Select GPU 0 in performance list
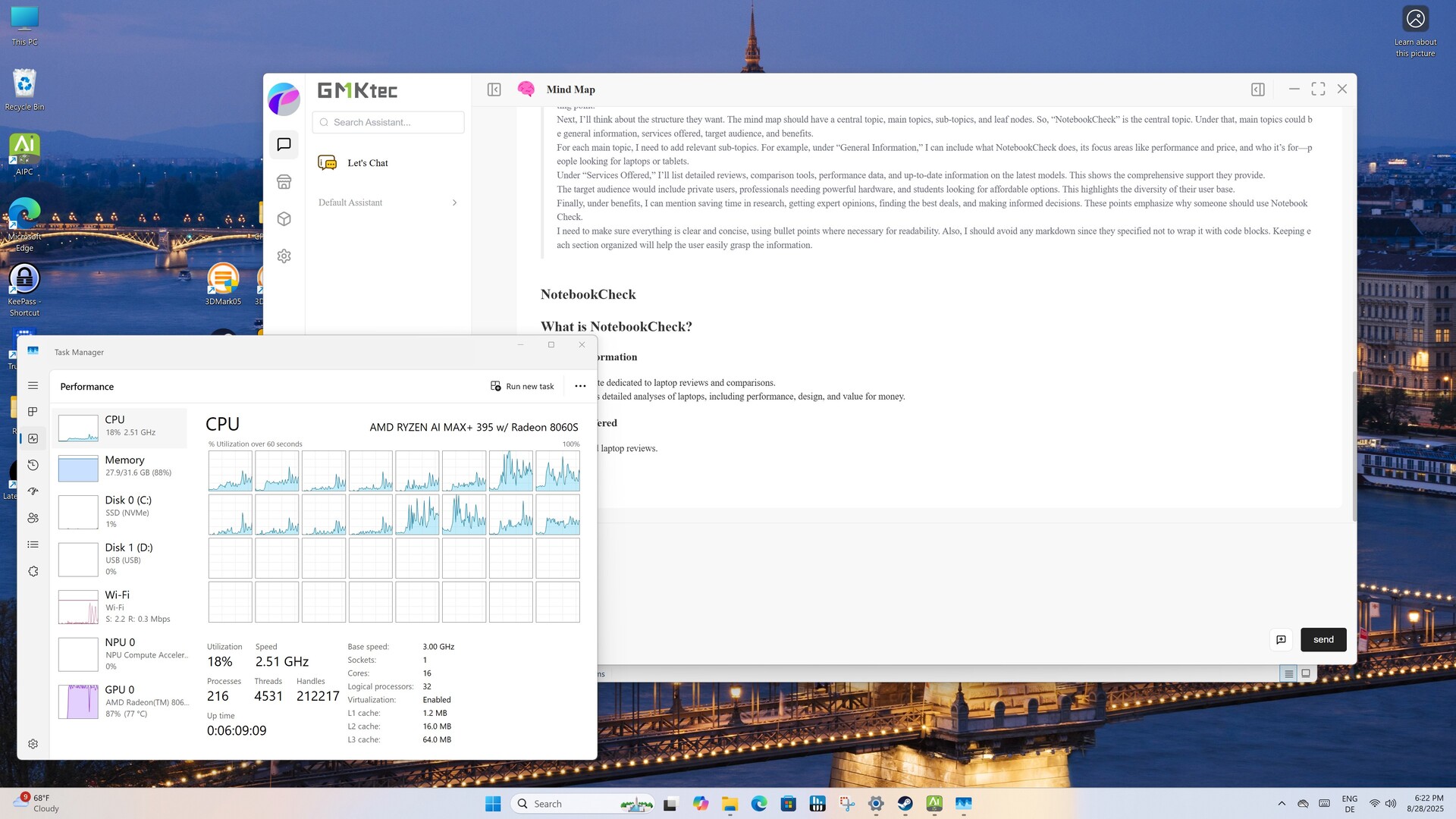 (120, 701)
